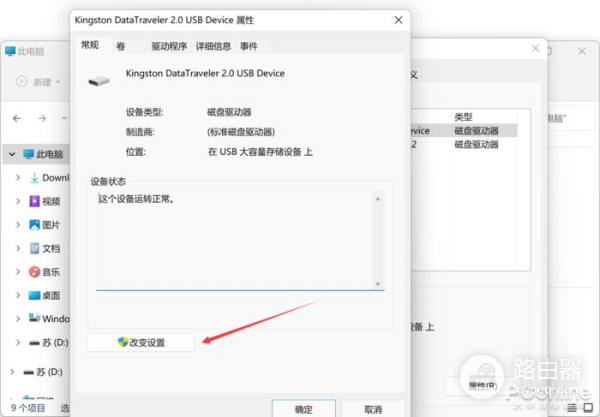This screenshot has width=600, height=417.
Task: Expand the 文档 tree node
Action: tap(18, 248)
